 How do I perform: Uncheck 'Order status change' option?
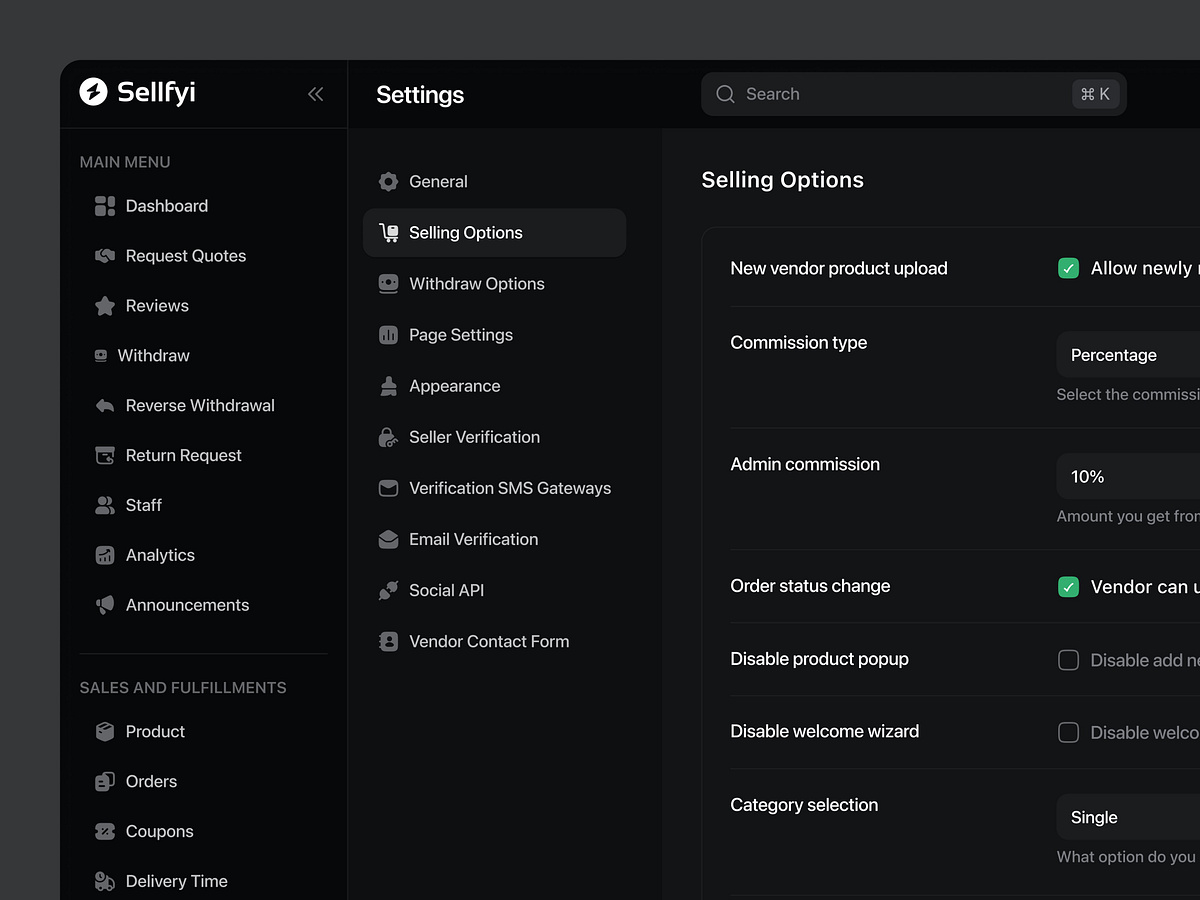click(1068, 587)
